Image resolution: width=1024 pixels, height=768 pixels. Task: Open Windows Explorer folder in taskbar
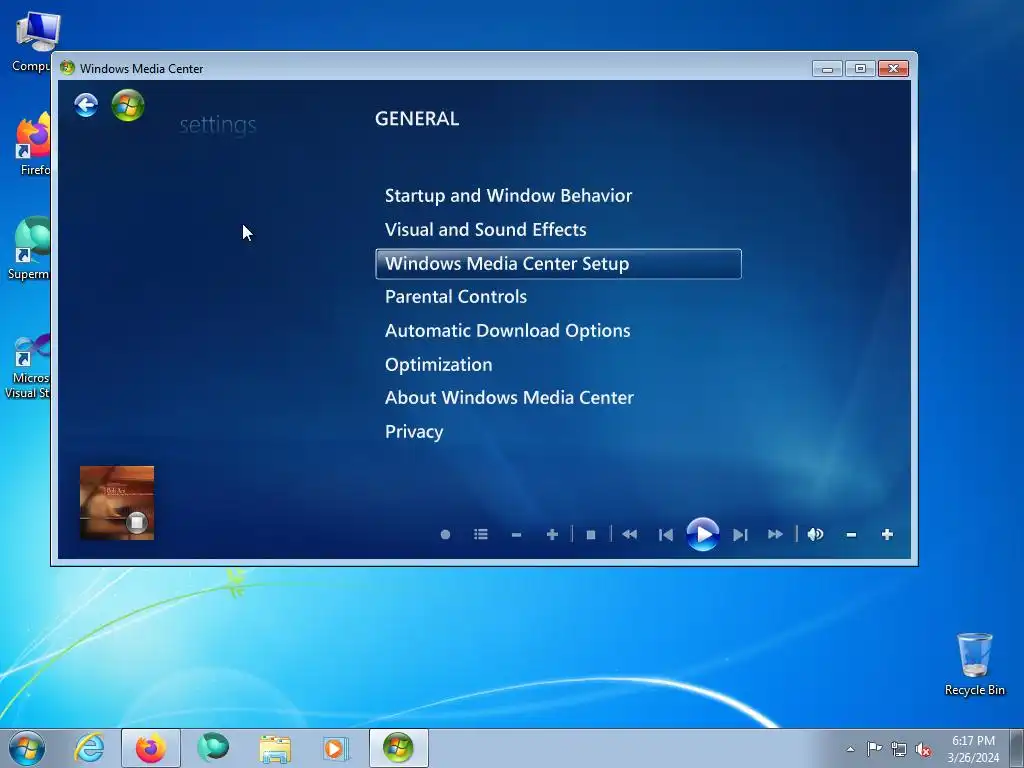275,748
